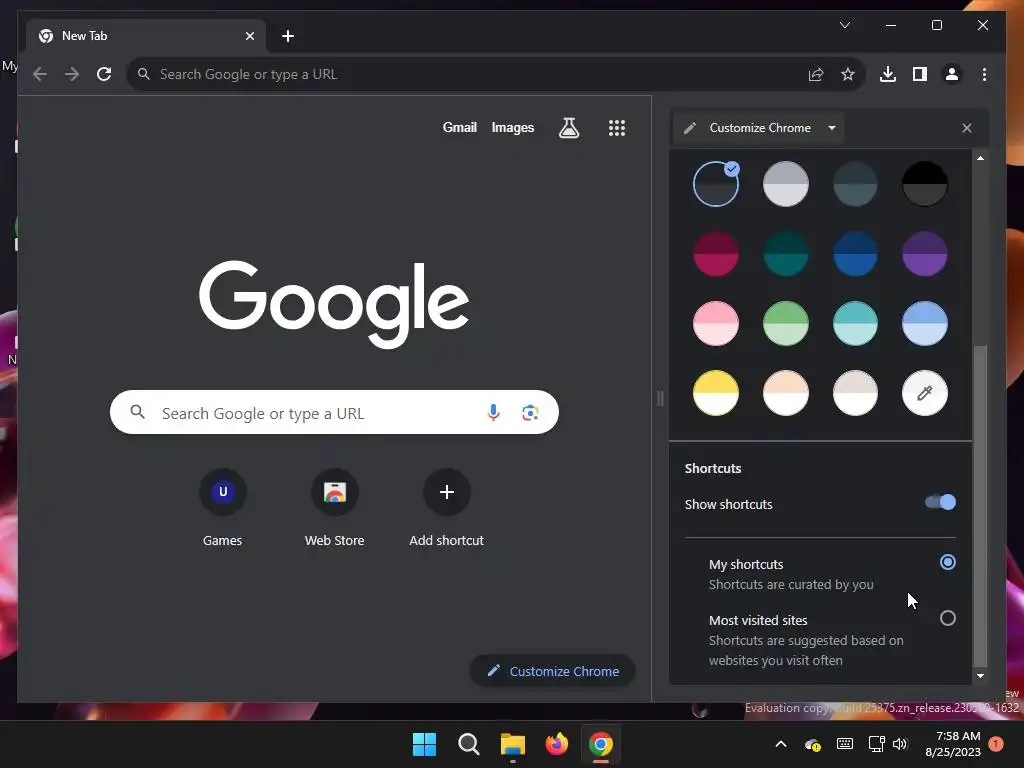The width and height of the screenshot is (1024, 768).
Task: Select the Most visited sites radio button
Action: tap(948, 618)
